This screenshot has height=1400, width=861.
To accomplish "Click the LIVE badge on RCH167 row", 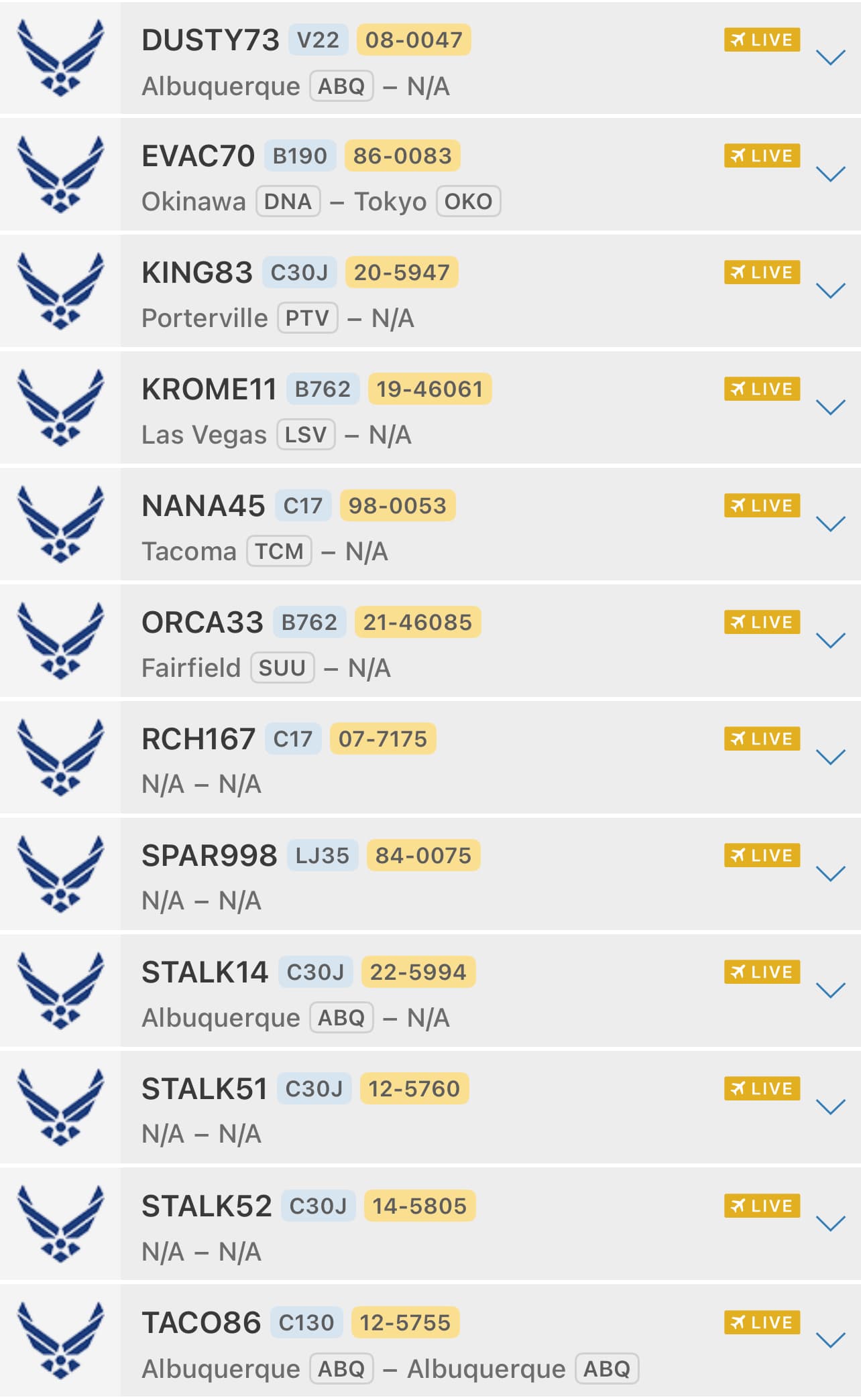I will click(x=762, y=739).
